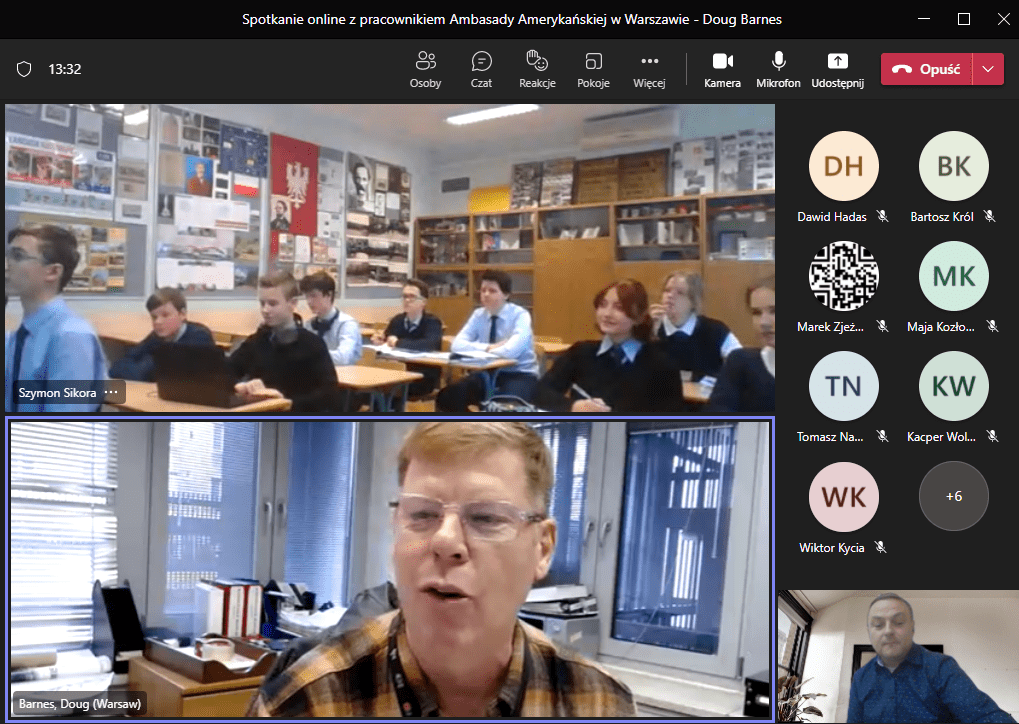Open the Osoby participants panel
Screen dimensions: 1019x724
[x=425, y=68]
